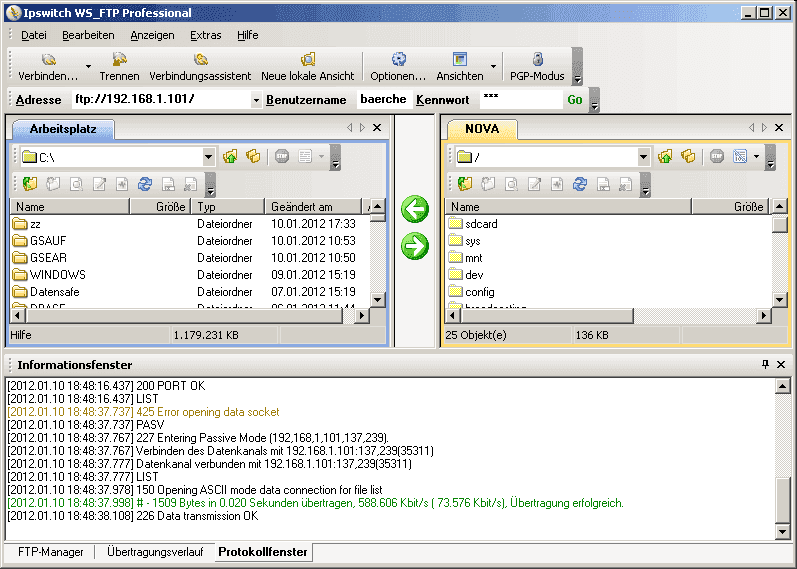The width and height of the screenshot is (797, 569).
Task: Open the Extras menu
Action: coord(206,35)
